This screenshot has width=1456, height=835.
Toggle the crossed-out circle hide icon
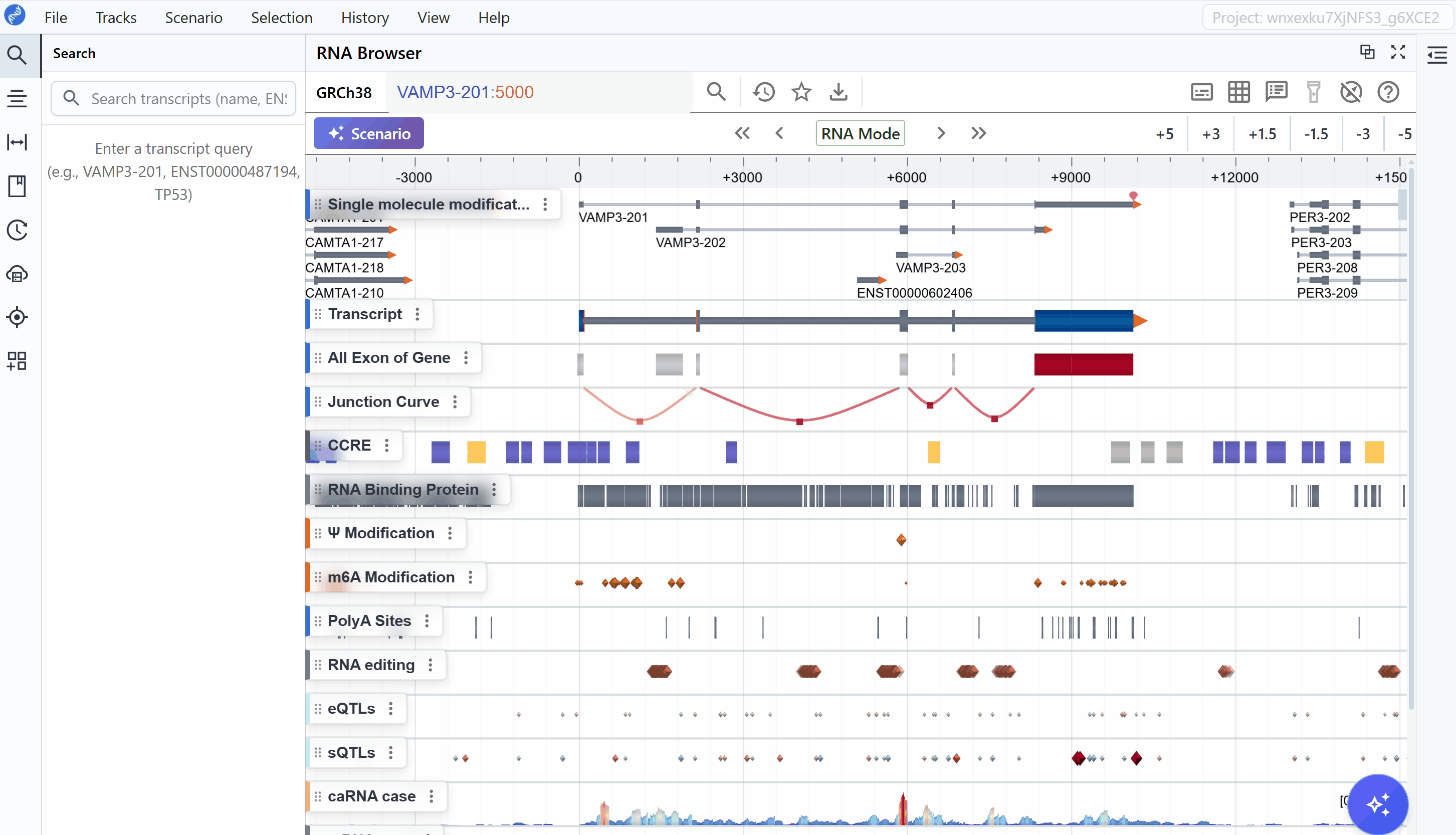point(1350,92)
